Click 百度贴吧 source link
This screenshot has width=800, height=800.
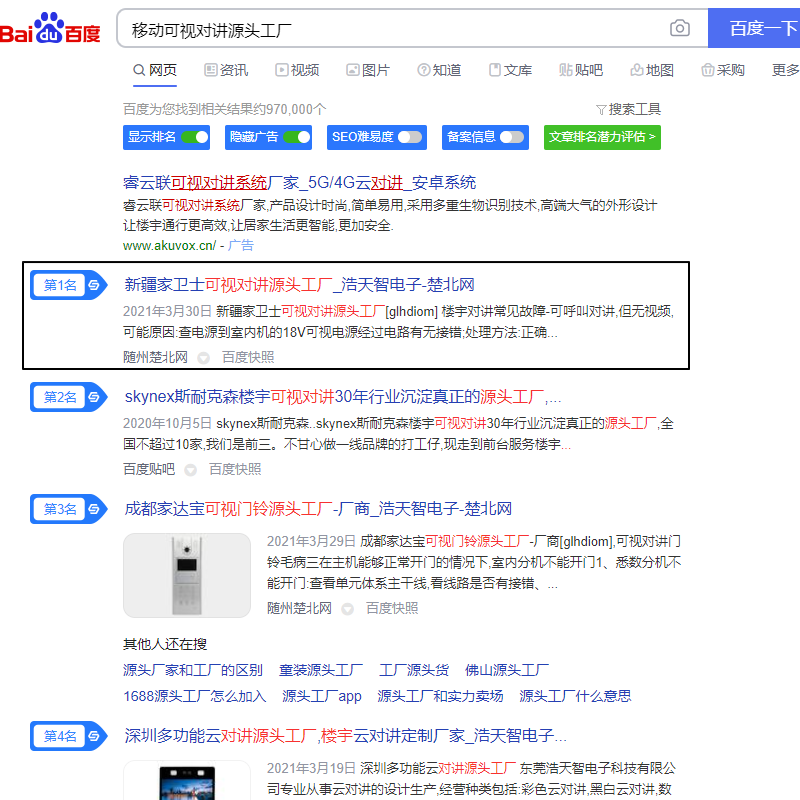[x=149, y=469]
